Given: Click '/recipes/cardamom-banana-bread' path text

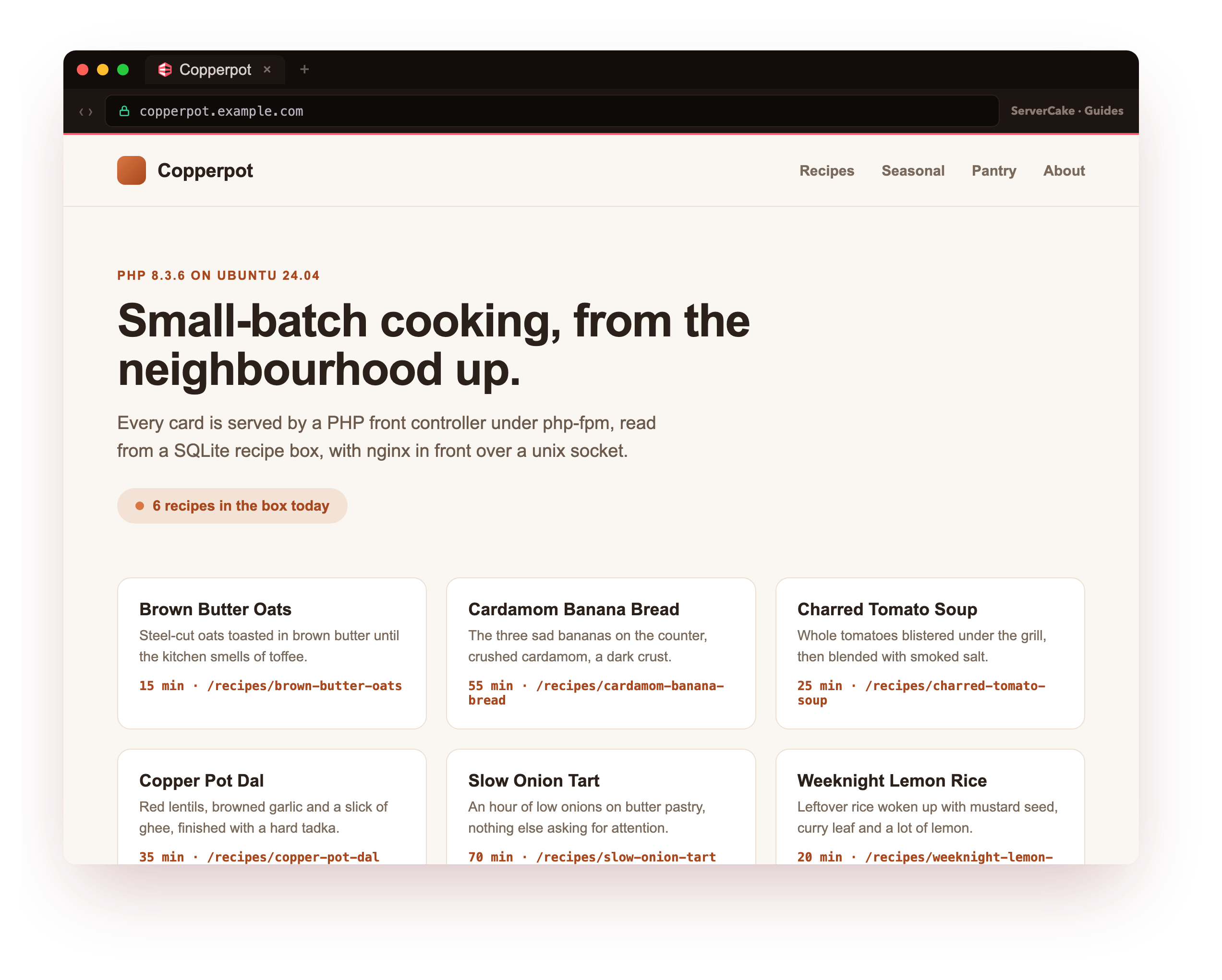Looking at the screenshot, I should (x=596, y=693).
